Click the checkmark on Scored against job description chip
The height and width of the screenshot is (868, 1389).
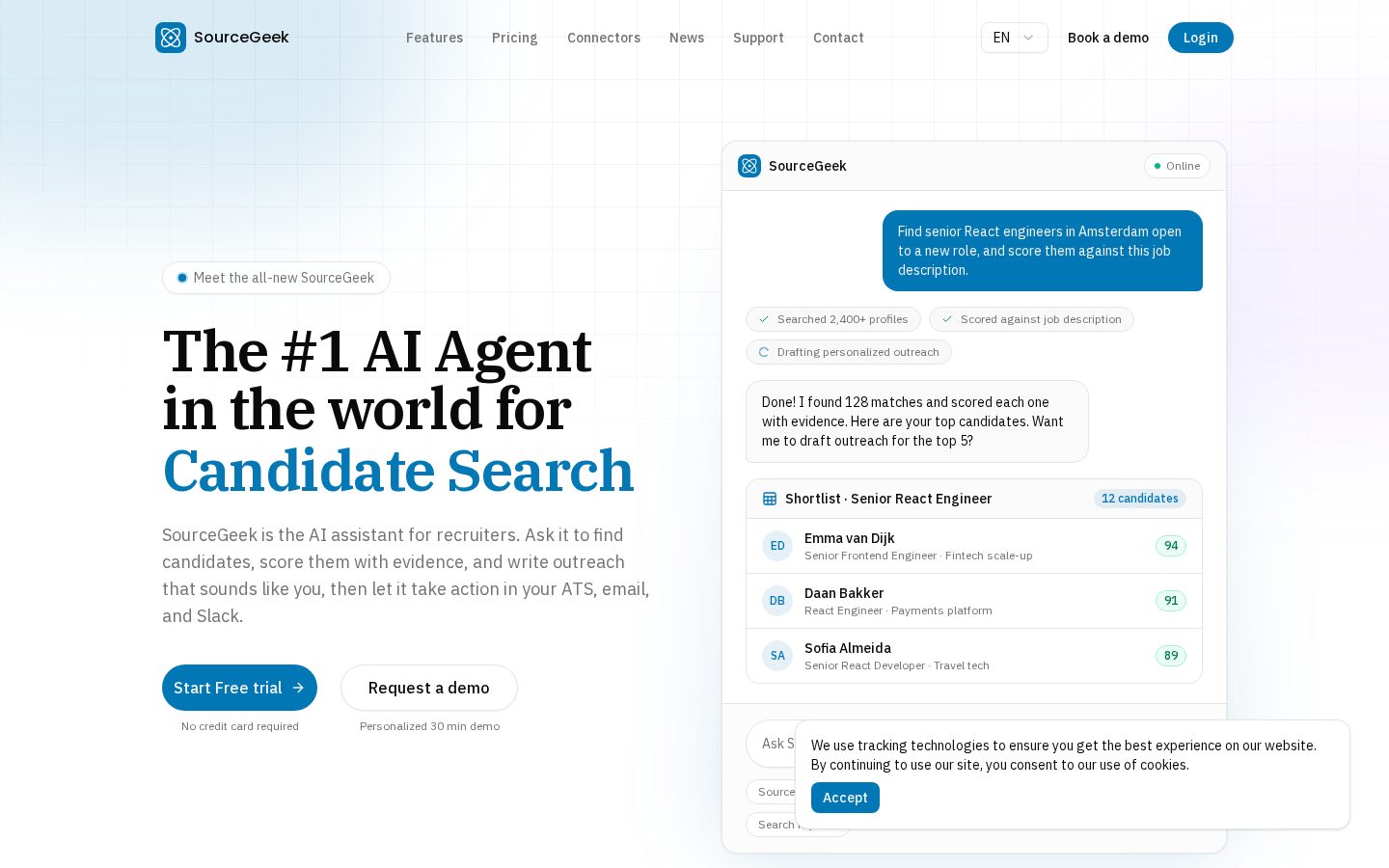point(947,319)
